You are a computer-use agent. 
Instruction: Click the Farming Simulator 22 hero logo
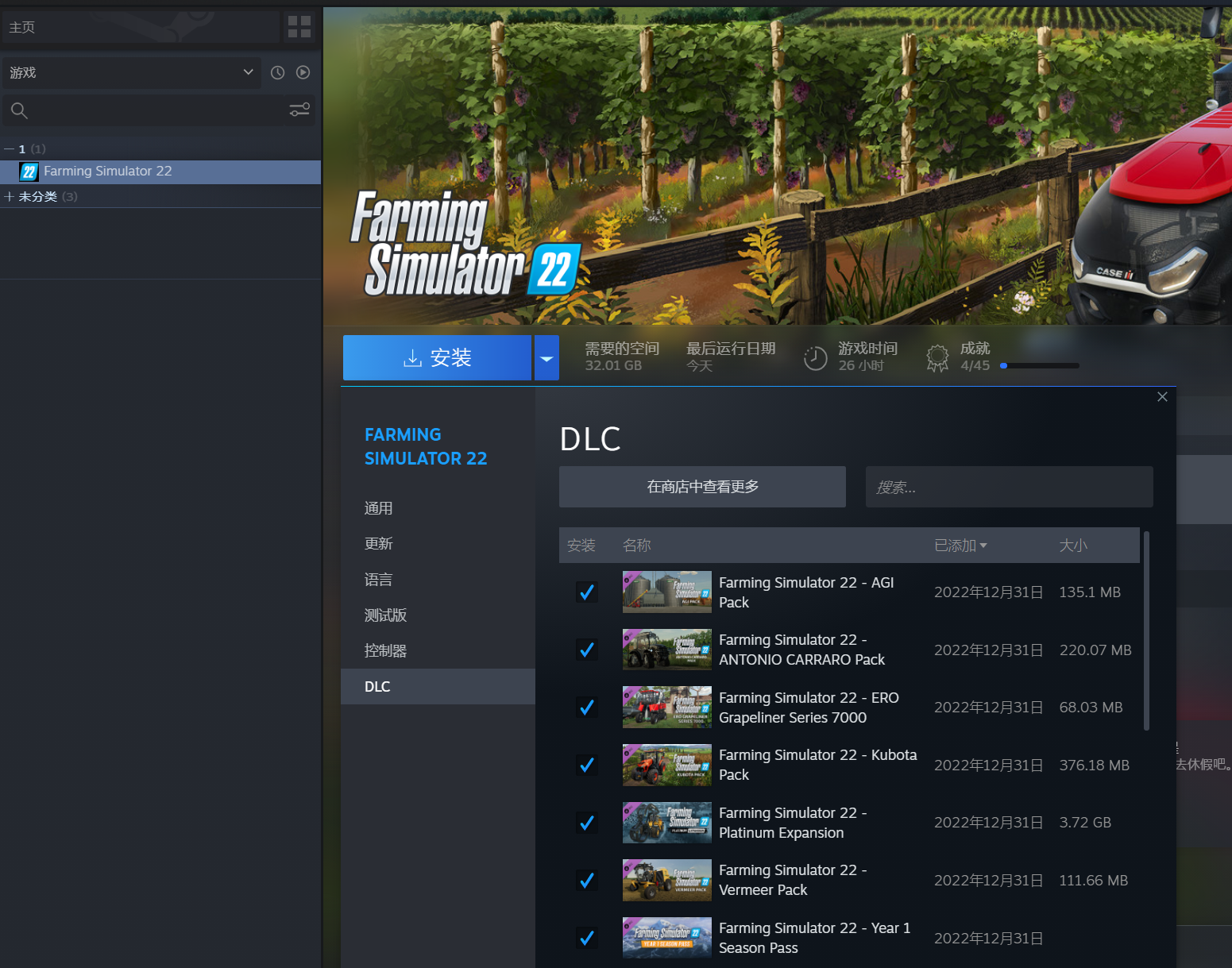[x=466, y=244]
